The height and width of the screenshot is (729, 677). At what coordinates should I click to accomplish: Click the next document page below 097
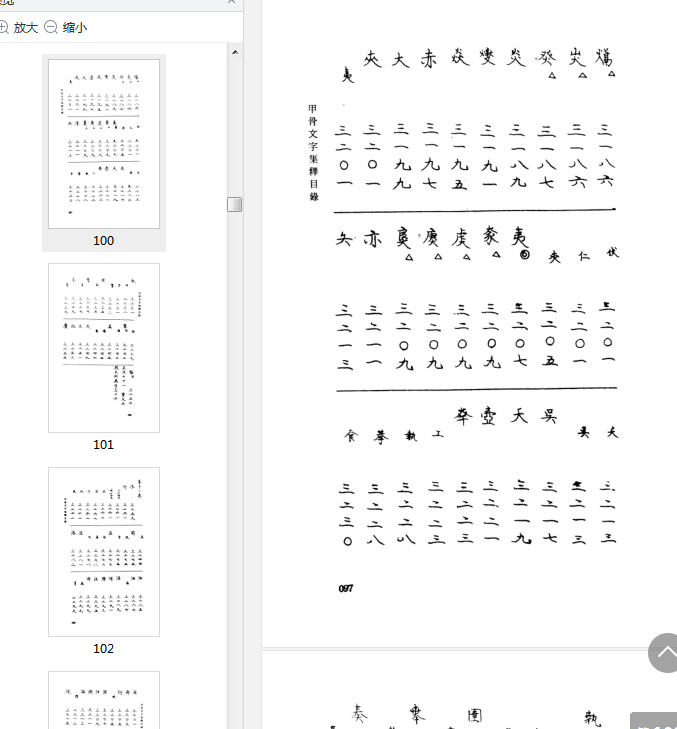tap(469, 690)
